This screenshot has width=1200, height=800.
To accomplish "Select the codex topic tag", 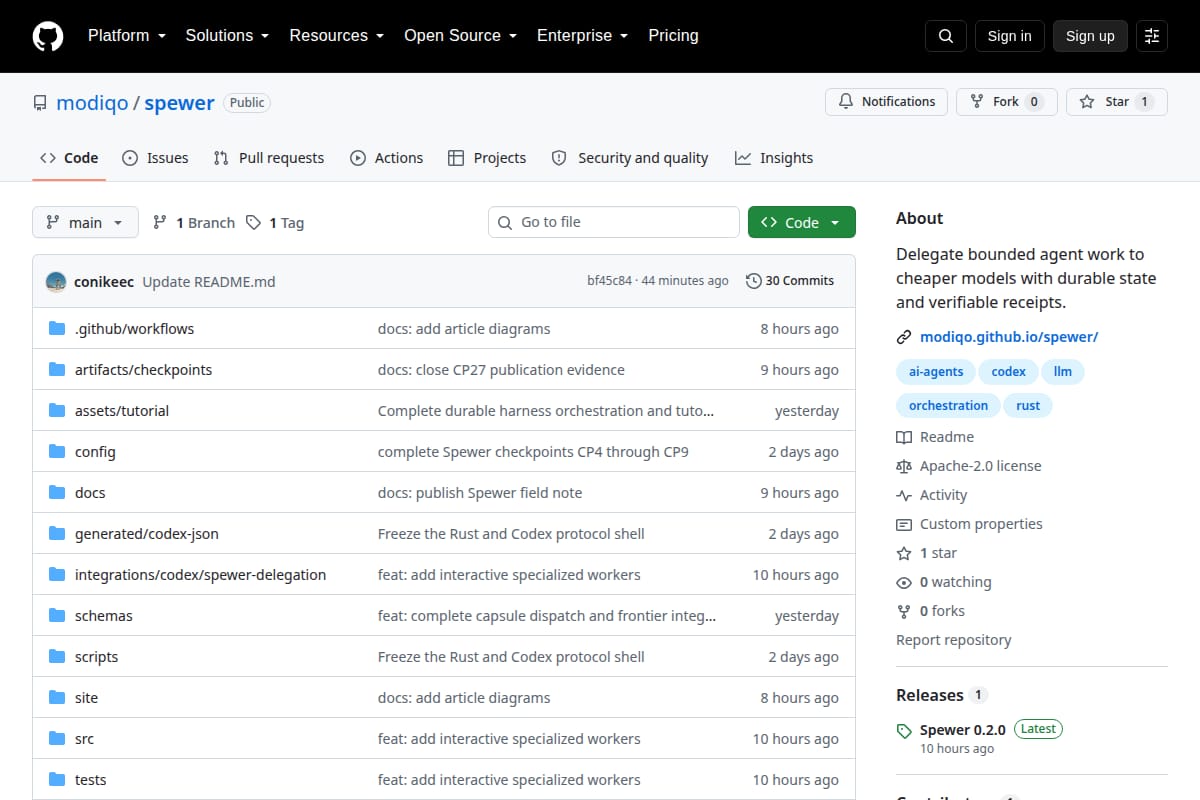I will click(1008, 372).
